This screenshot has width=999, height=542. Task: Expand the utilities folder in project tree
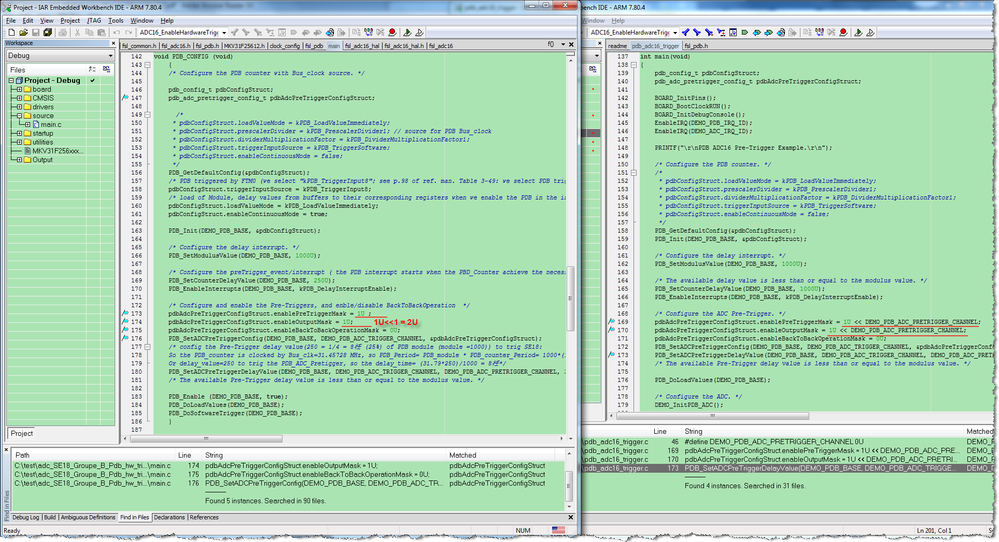(x=19, y=142)
